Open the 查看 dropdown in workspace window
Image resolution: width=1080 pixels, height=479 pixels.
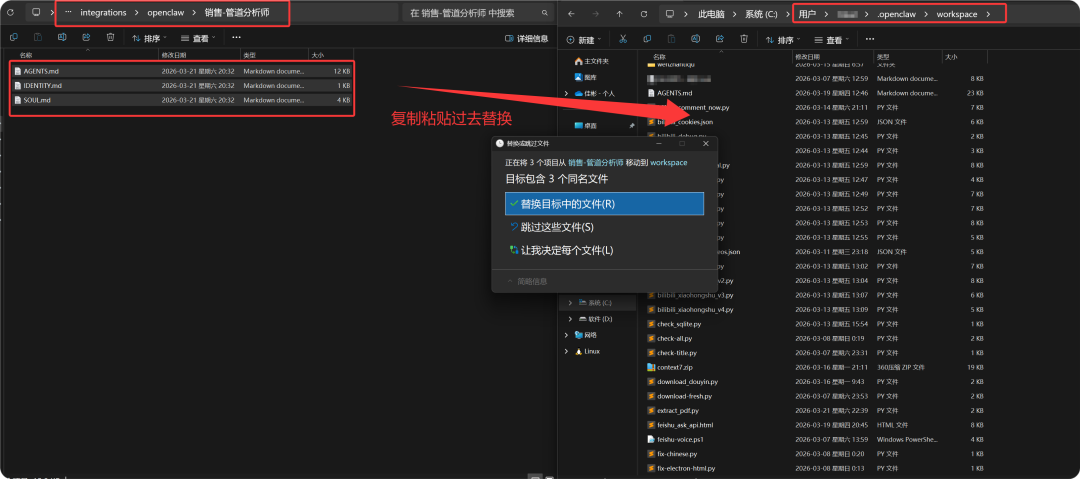[x=832, y=40]
